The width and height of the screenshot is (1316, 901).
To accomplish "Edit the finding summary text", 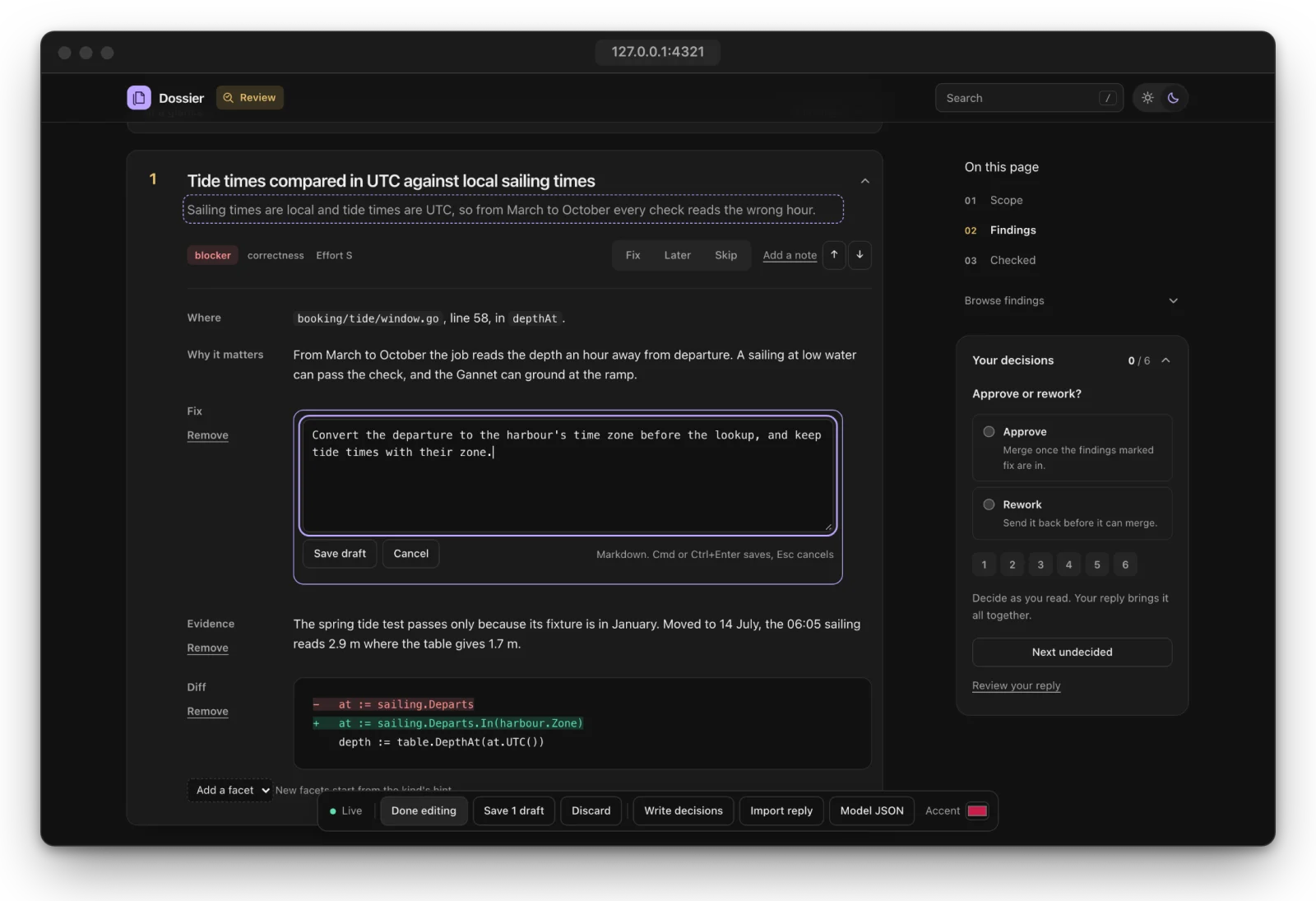I will click(x=513, y=210).
